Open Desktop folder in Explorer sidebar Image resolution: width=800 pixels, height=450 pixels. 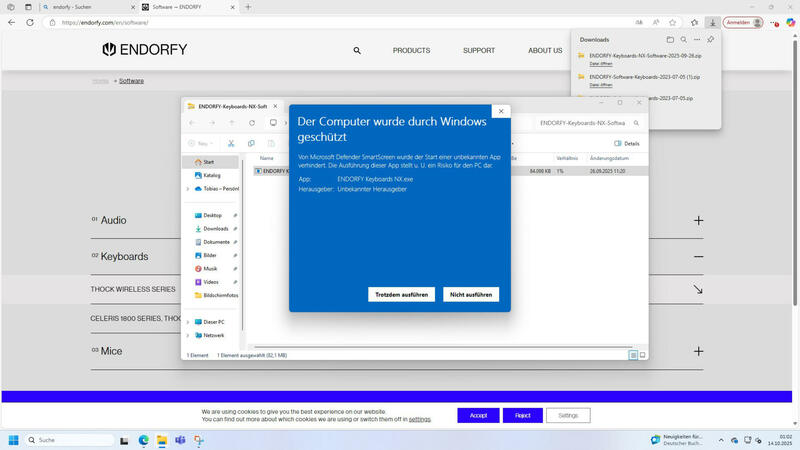tap(212, 215)
